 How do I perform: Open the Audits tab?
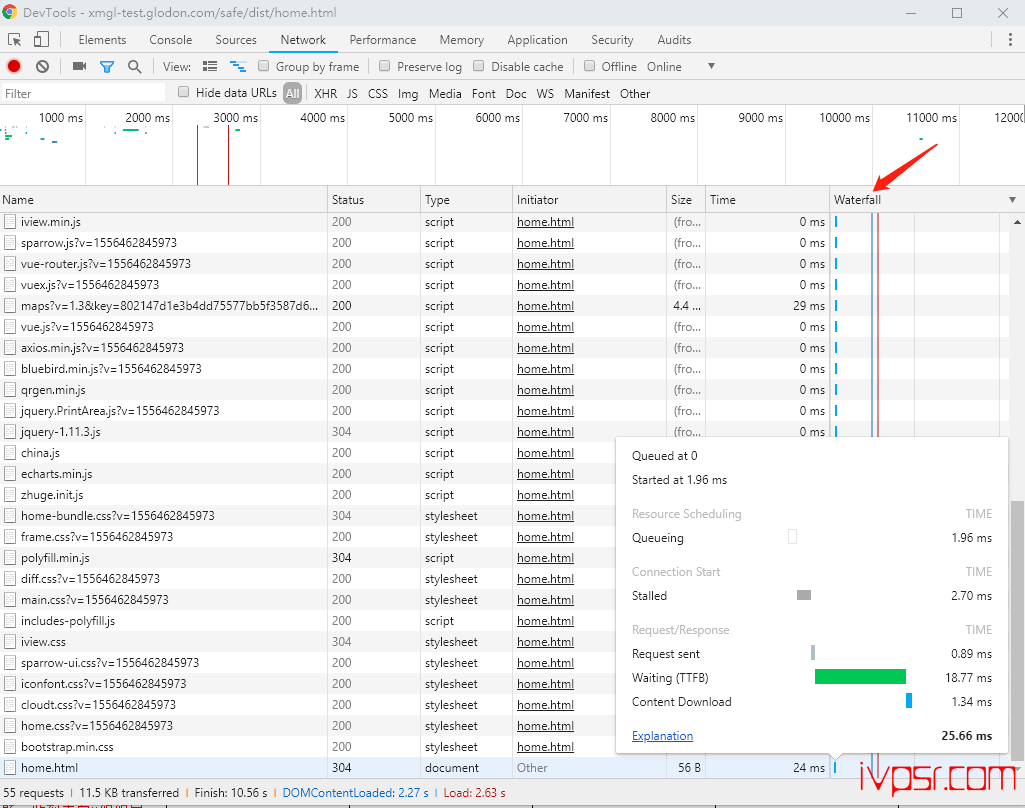[x=674, y=40]
